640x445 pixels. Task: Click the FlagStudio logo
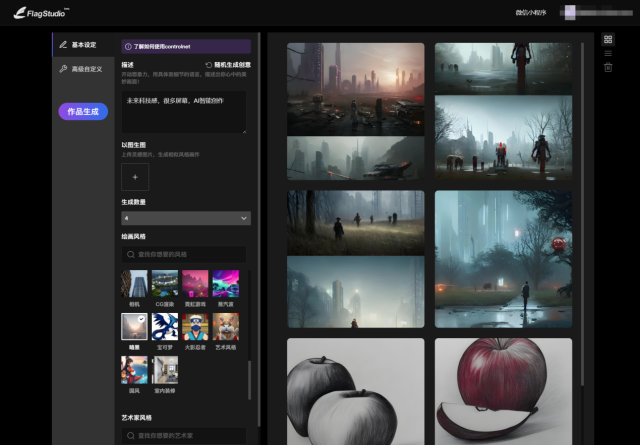tap(35, 13)
